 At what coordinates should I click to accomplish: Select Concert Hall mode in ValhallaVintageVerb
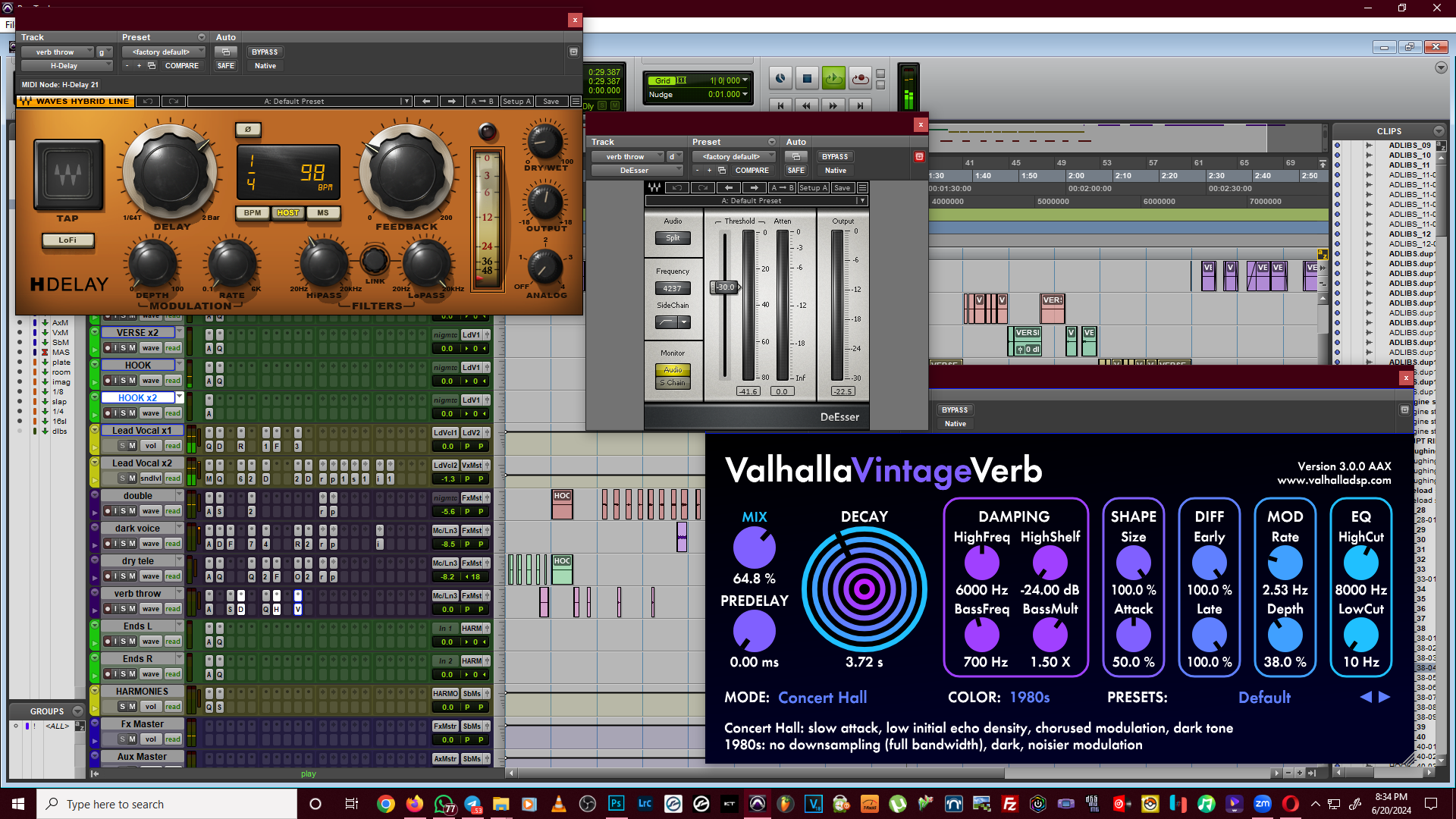coord(822,698)
